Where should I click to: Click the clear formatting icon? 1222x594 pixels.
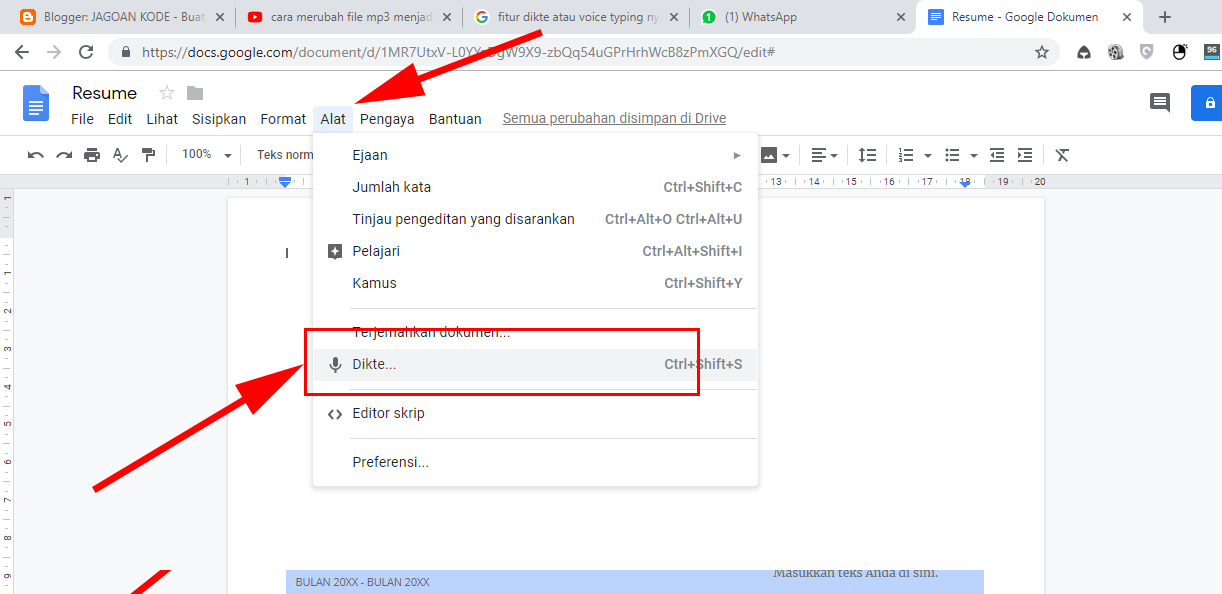pos(1063,155)
